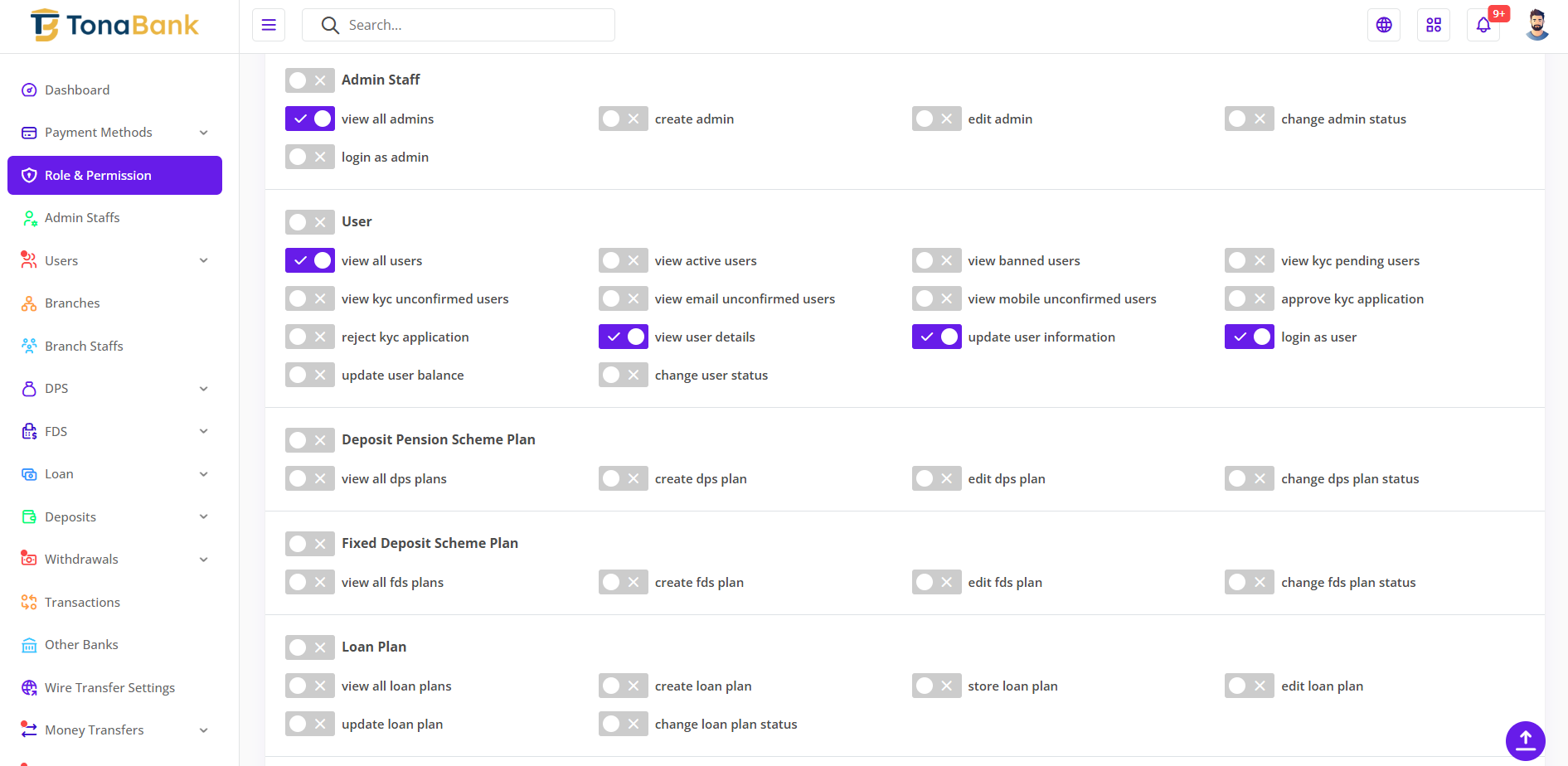Disable the view all admins toggle
Screen dimensions: 1568x766
click(310, 119)
